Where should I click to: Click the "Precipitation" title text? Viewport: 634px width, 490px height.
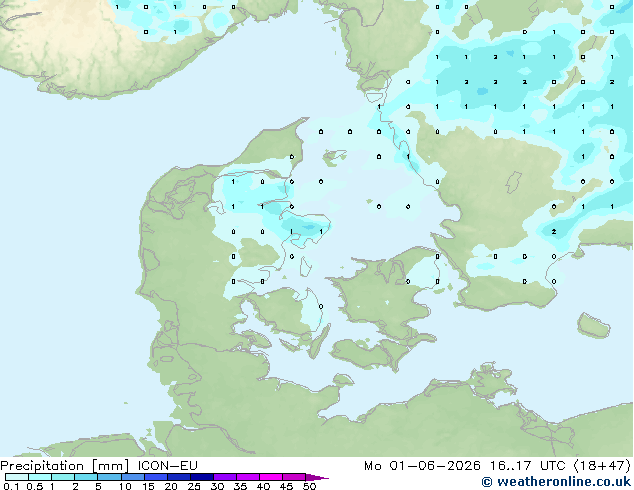[42, 466]
